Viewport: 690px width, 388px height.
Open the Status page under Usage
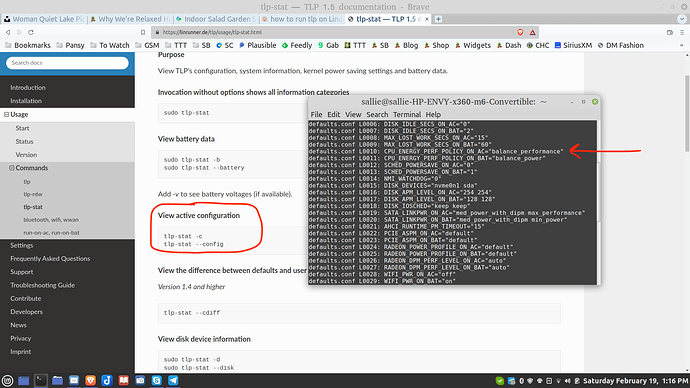coord(24,141)
